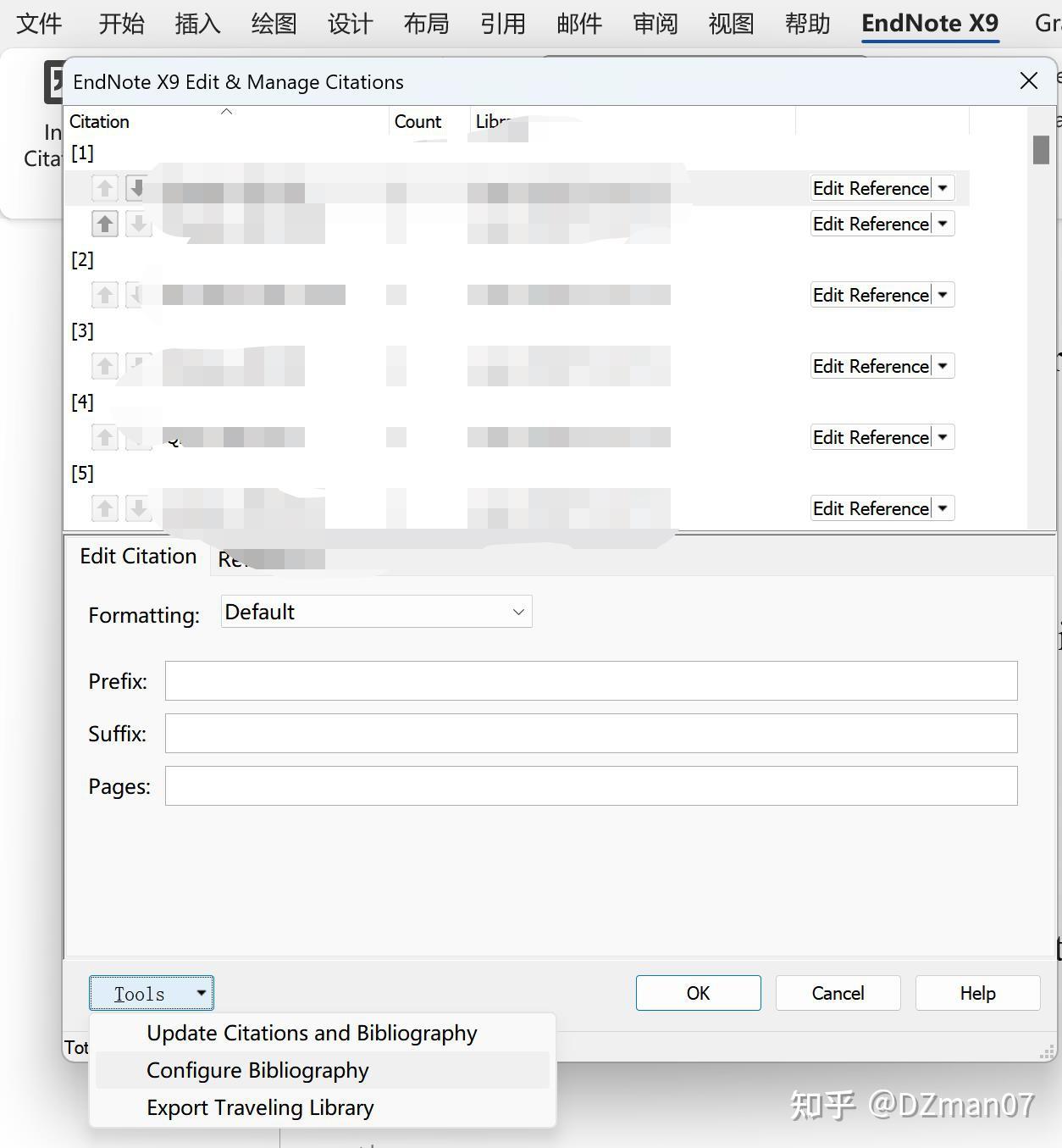Image resolution: width=1062 pixels, height=1148 pixels.
Task: Click the citation list scrollbar thumb
Action: 1041,150
